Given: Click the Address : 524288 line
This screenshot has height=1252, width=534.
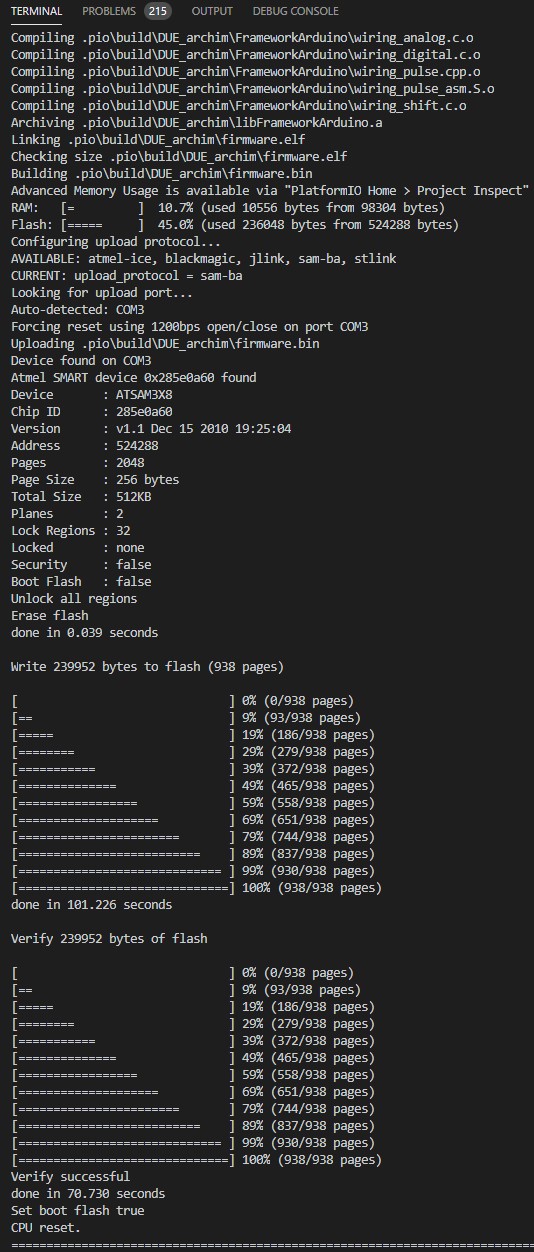Looking at the screenshot, I should (x=84, y=446).
